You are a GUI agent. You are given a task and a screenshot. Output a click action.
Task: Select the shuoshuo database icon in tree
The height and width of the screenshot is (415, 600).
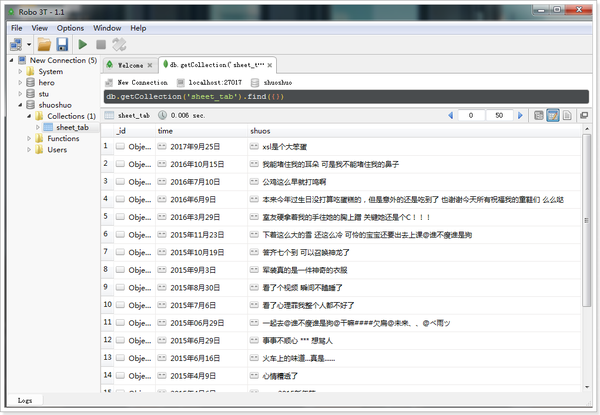(31, 104)
